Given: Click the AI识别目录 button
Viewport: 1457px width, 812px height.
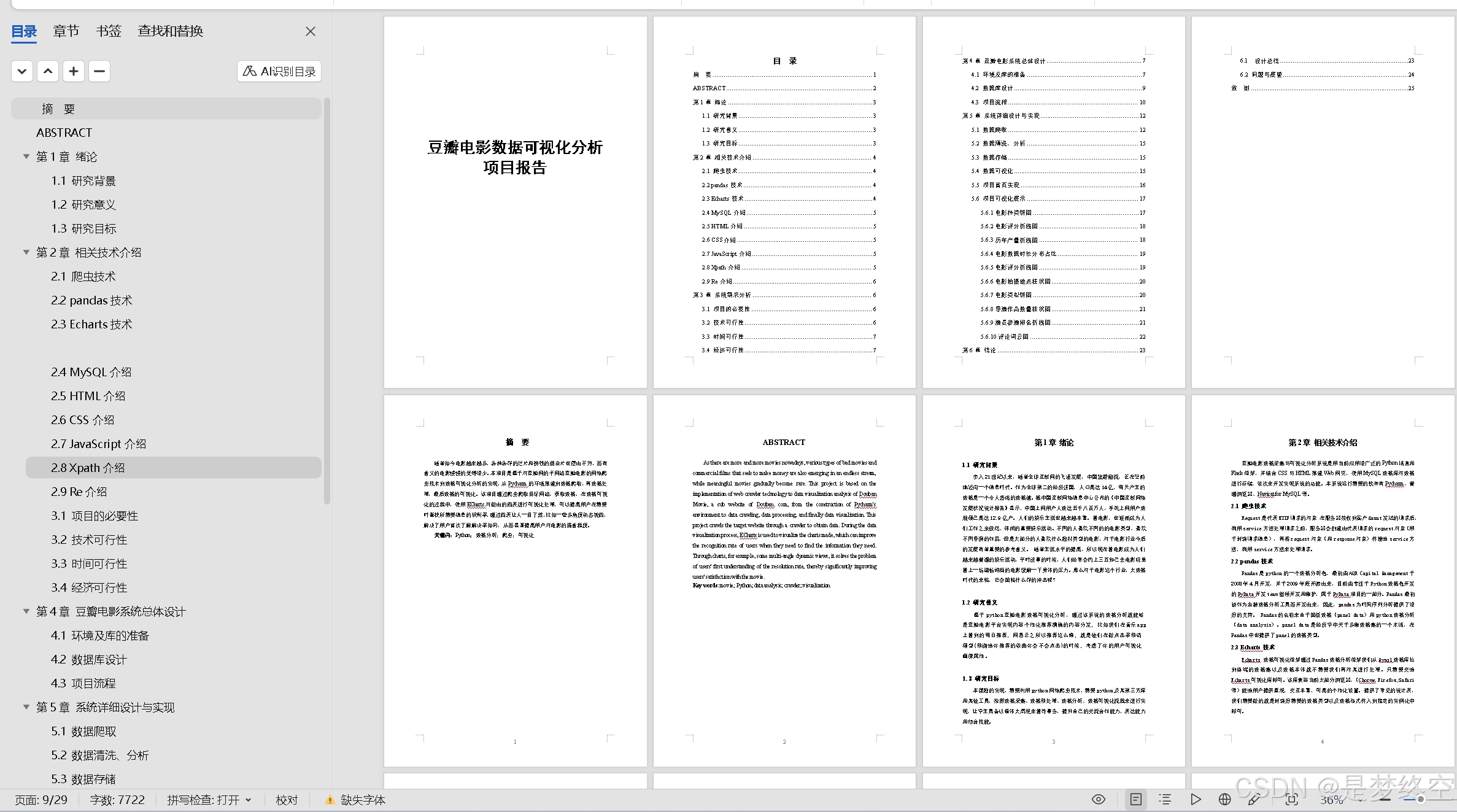Looking at the screenshot, I should click(x=279, y=71).
